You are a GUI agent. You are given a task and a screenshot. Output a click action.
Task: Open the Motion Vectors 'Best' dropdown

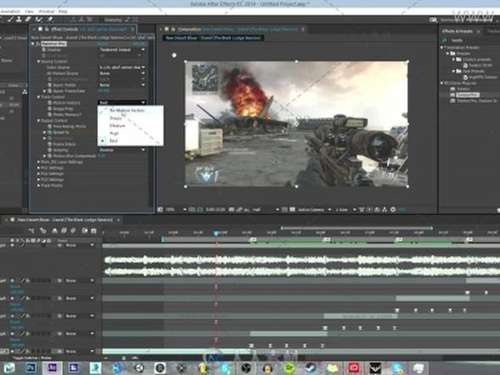[122, 103]
